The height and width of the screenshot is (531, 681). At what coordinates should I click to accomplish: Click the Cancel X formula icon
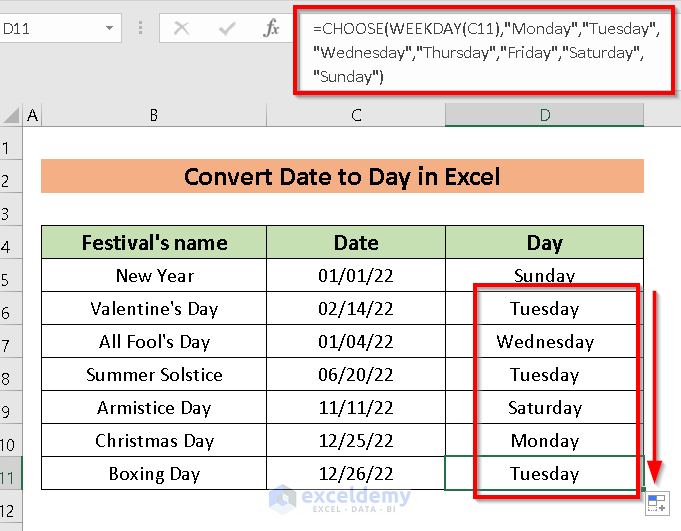tap(181, 28)
